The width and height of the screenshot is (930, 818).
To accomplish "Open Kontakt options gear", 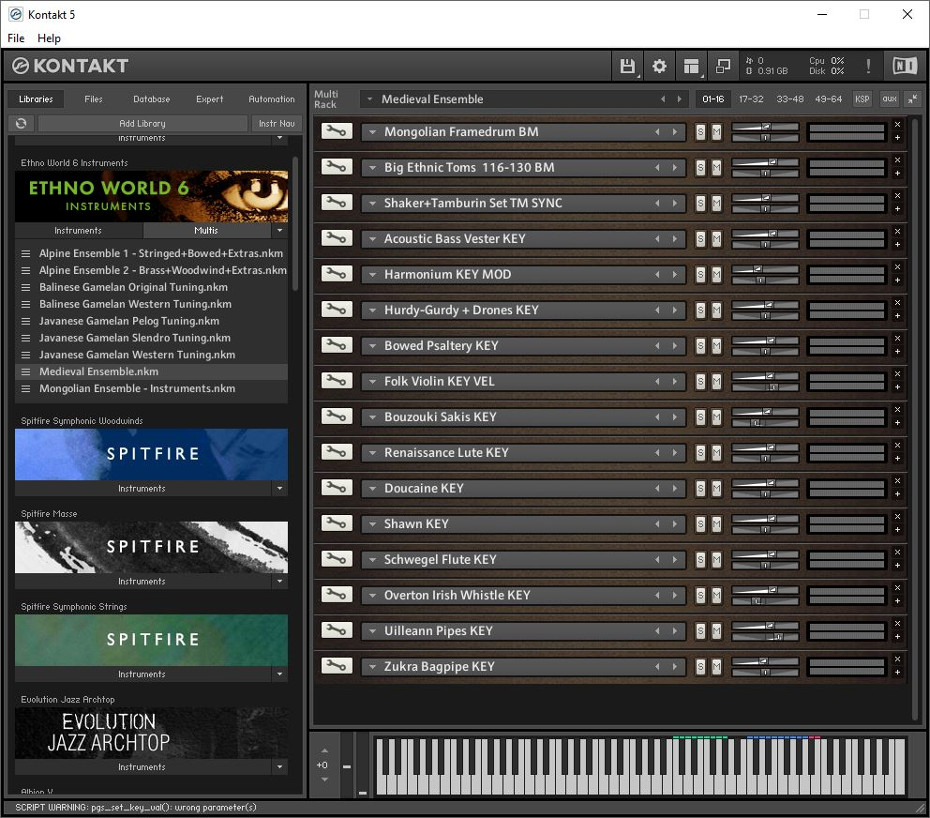I will pos(659,66).
